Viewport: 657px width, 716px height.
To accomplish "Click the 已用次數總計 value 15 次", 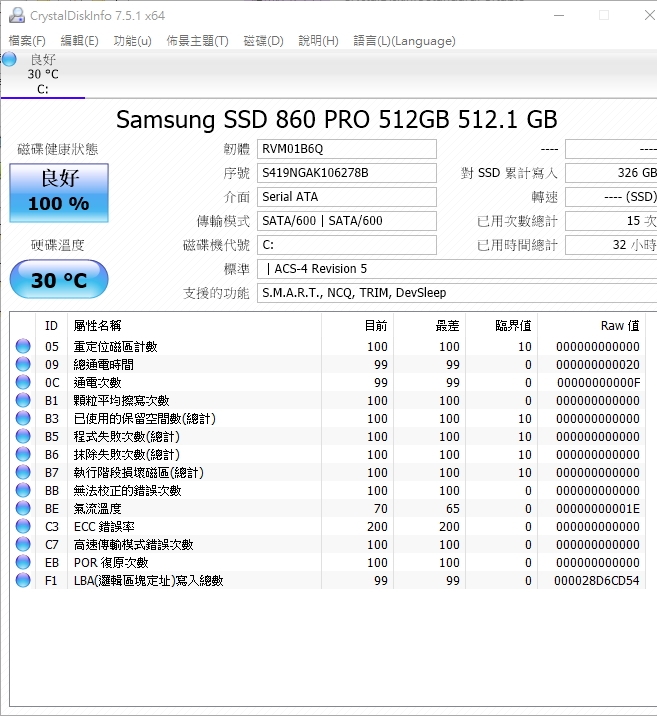I will [611, 221].
